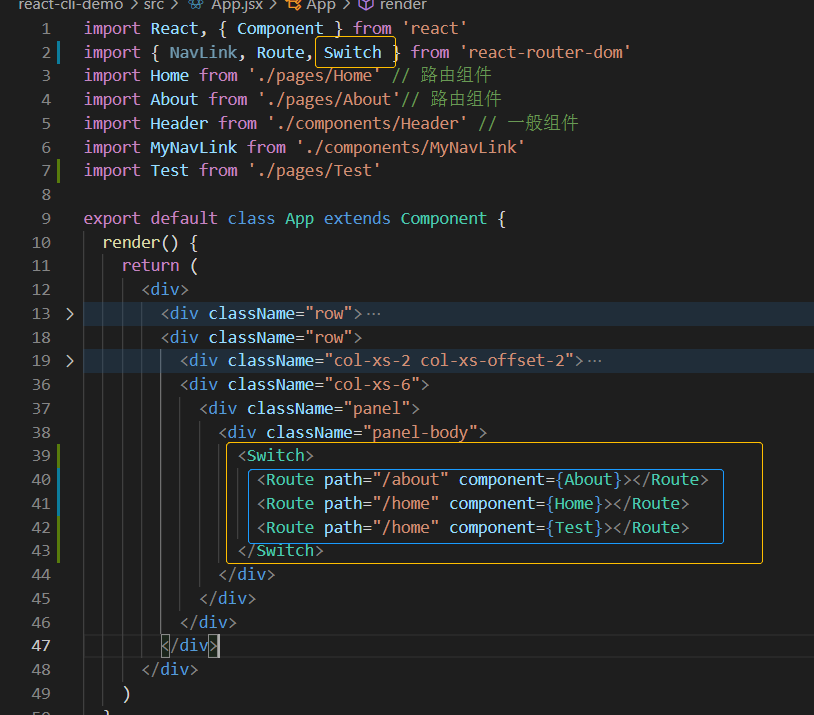This screenshot has width=814, height=715.
Task: Click './pages/About' import path
Action: click(x=329, y=100)
